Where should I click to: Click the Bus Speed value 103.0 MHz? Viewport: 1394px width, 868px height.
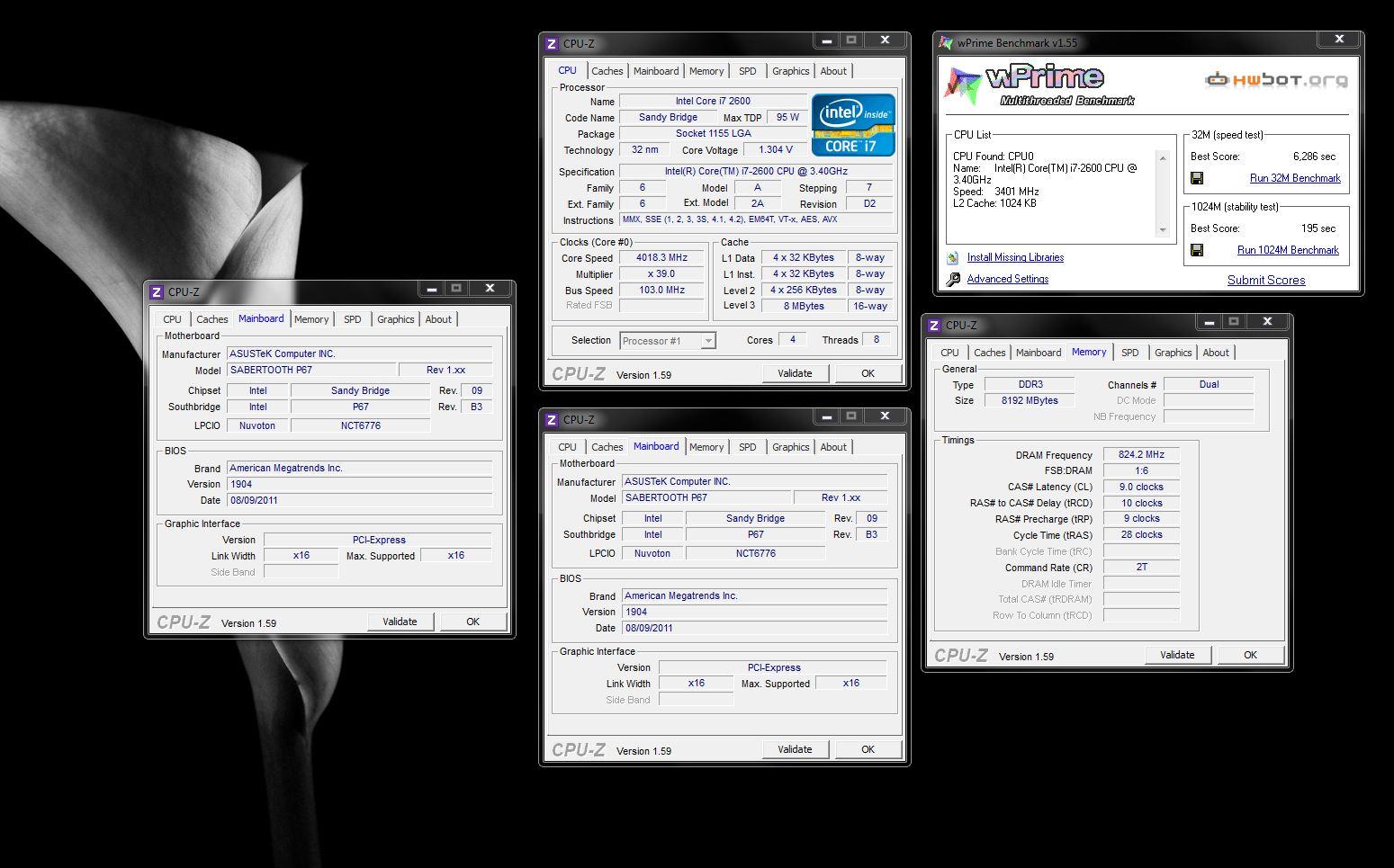(661, 290)
